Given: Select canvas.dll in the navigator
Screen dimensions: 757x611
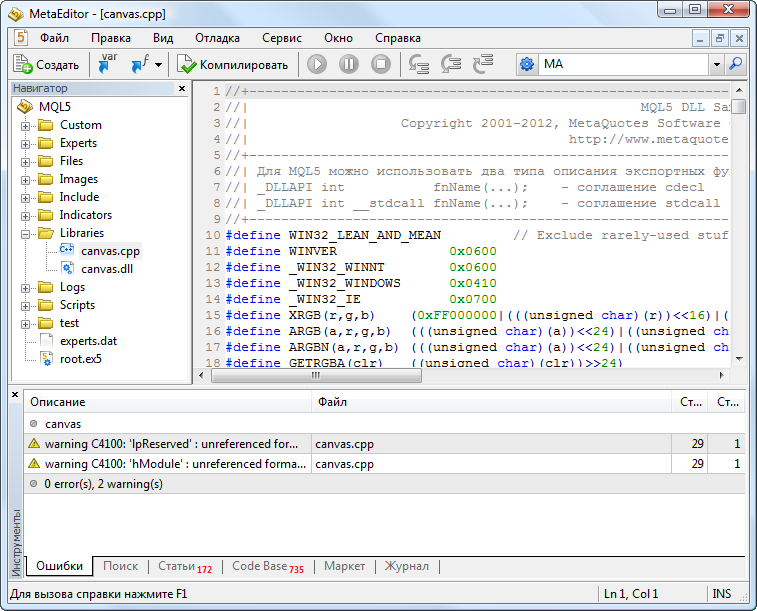Looking at the screenshot, I should tap(107, 269).
